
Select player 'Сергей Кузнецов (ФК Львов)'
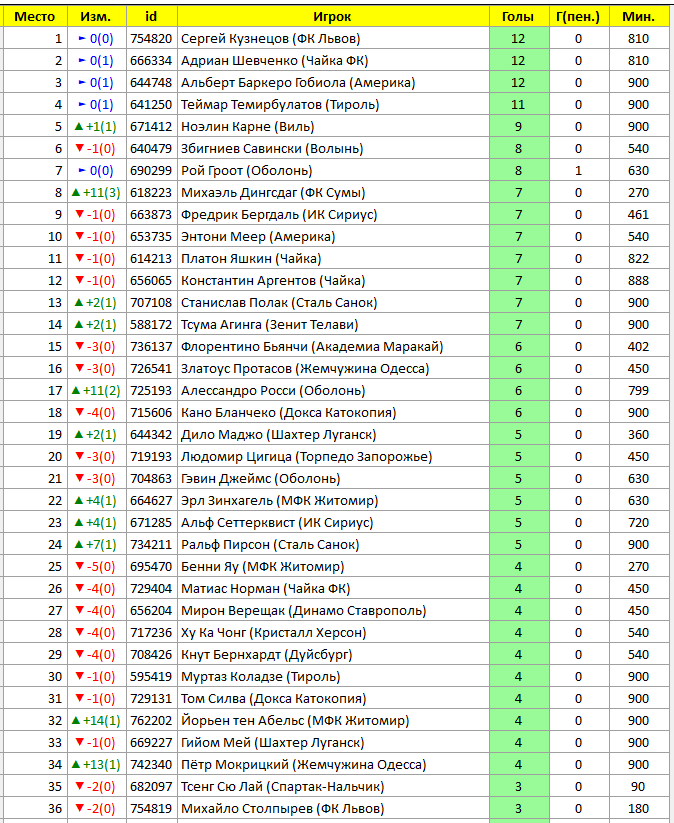[333, 39]
